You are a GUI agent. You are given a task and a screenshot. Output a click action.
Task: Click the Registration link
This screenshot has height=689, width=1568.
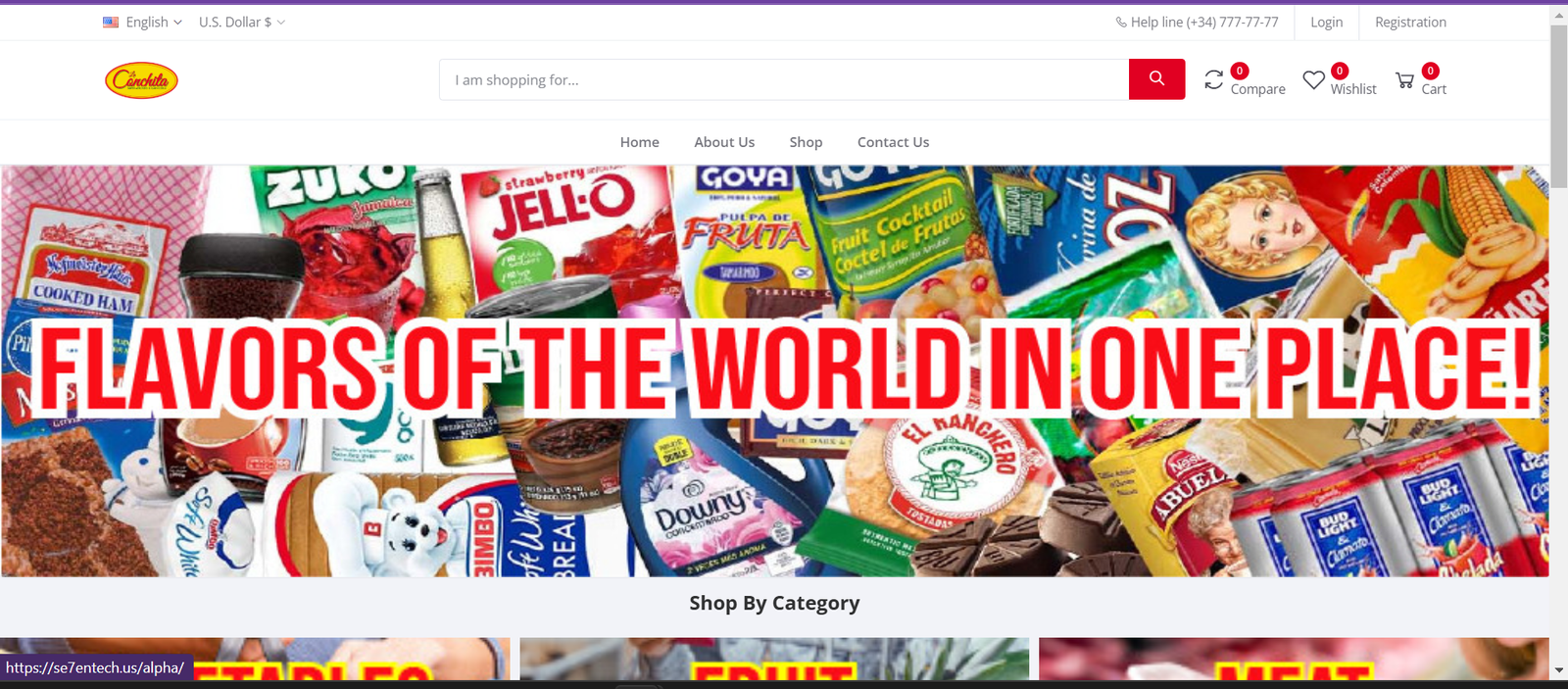pos(1410,22)
